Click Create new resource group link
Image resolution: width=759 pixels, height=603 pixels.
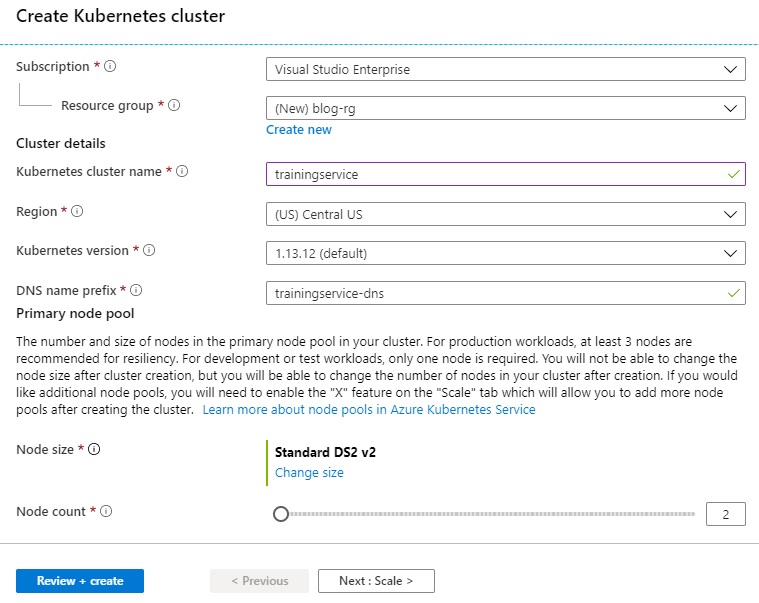(x=299, y=130)
